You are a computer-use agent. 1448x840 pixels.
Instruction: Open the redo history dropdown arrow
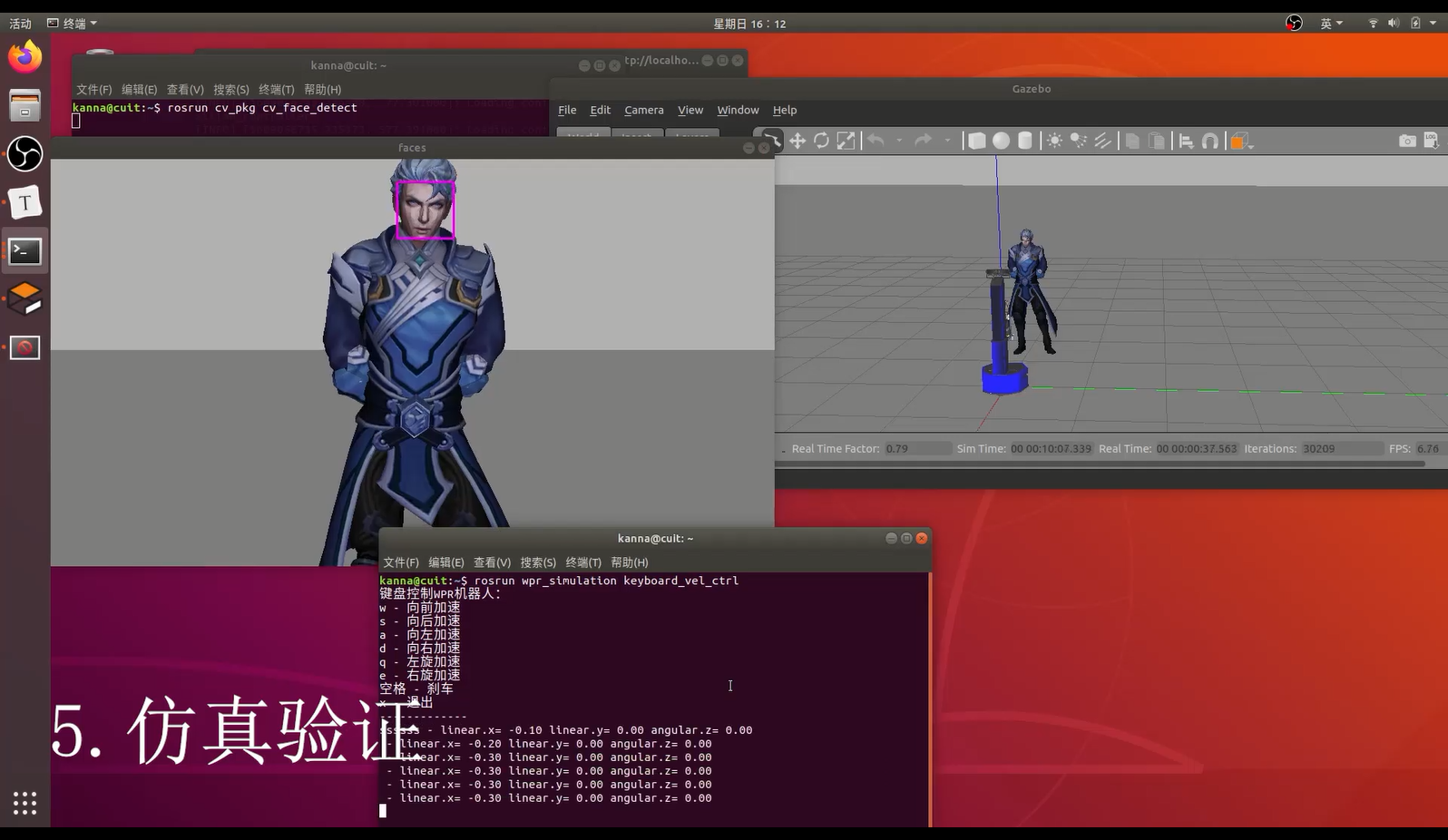pyautogui.click(x=947, y=141)
